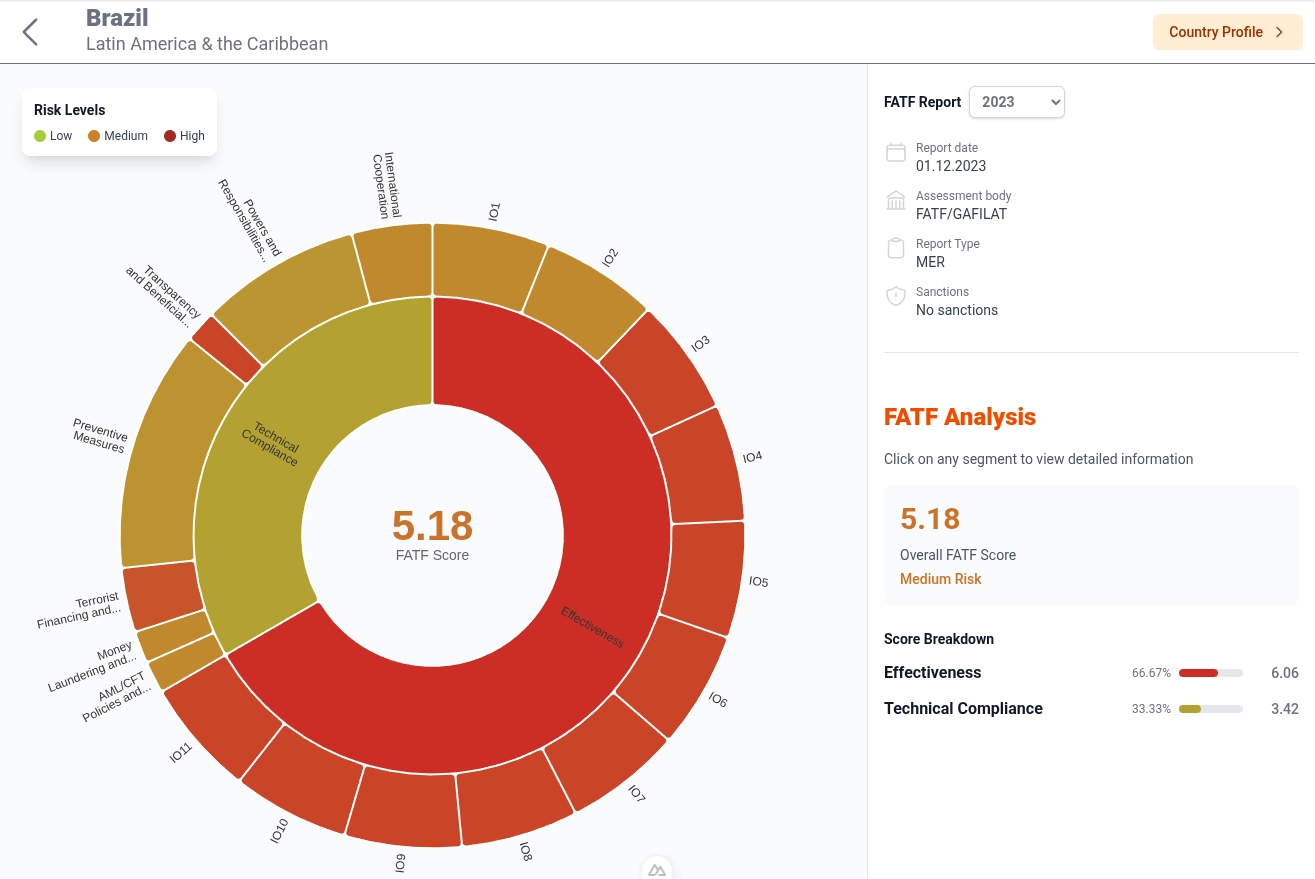Open the FATF Report year dropdown
This screenshot has width=1315, height=879.
[1016, 102]
